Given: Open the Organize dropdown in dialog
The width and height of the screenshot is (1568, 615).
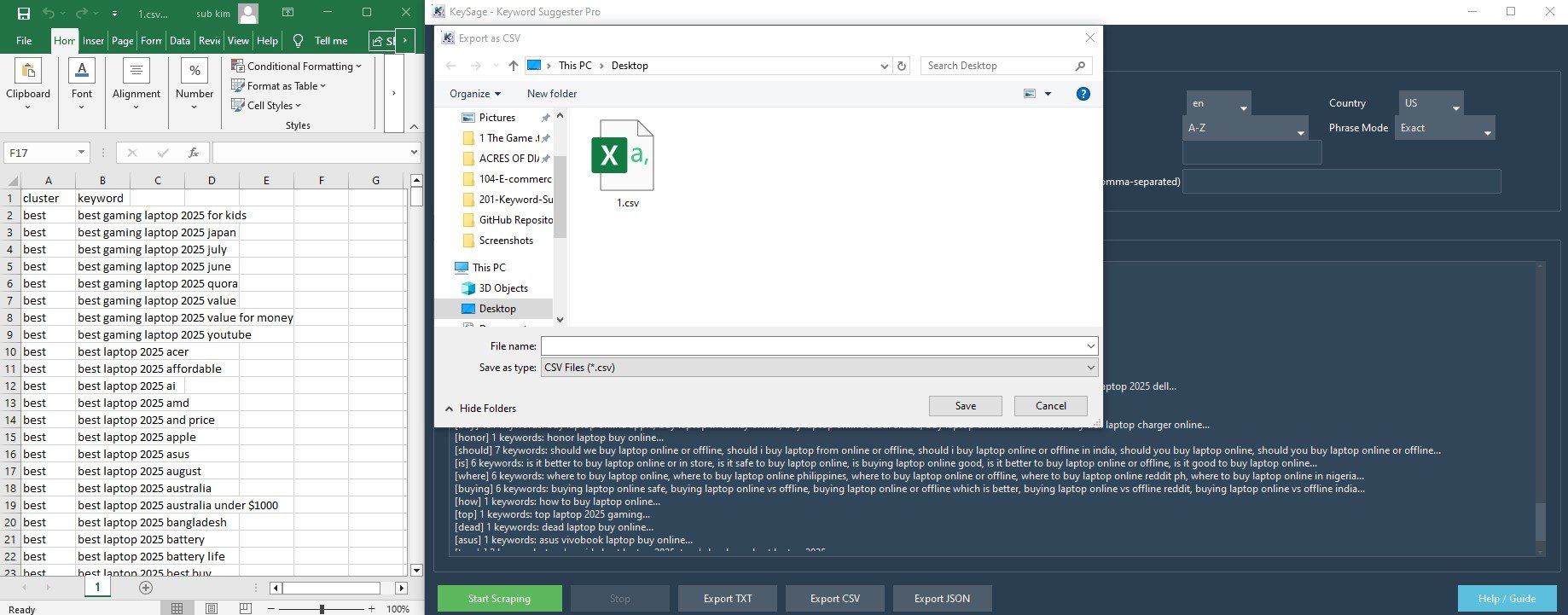Looking at the screenshot, I should click(475, 94).
